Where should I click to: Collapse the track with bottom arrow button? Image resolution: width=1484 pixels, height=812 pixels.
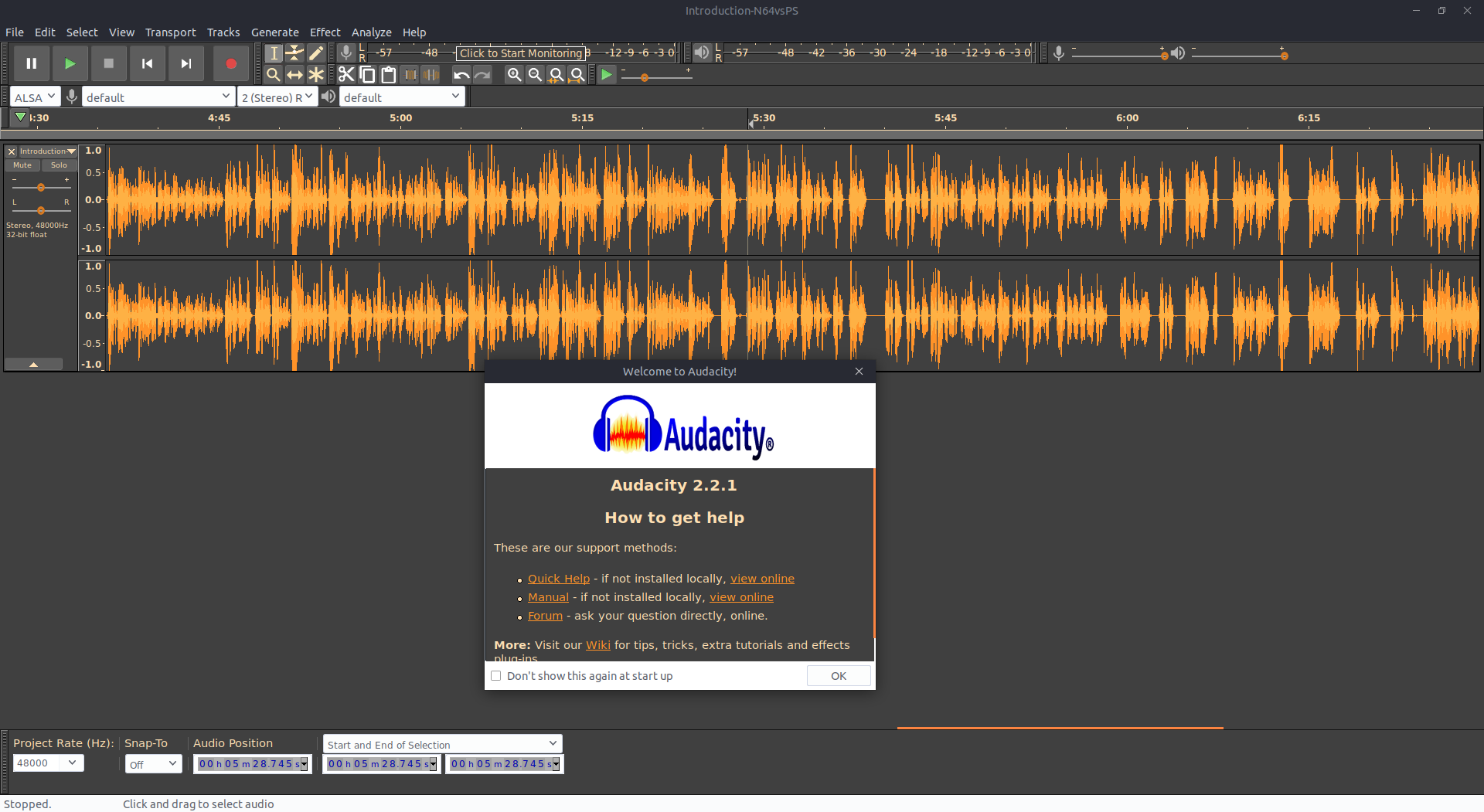[34, 364]
